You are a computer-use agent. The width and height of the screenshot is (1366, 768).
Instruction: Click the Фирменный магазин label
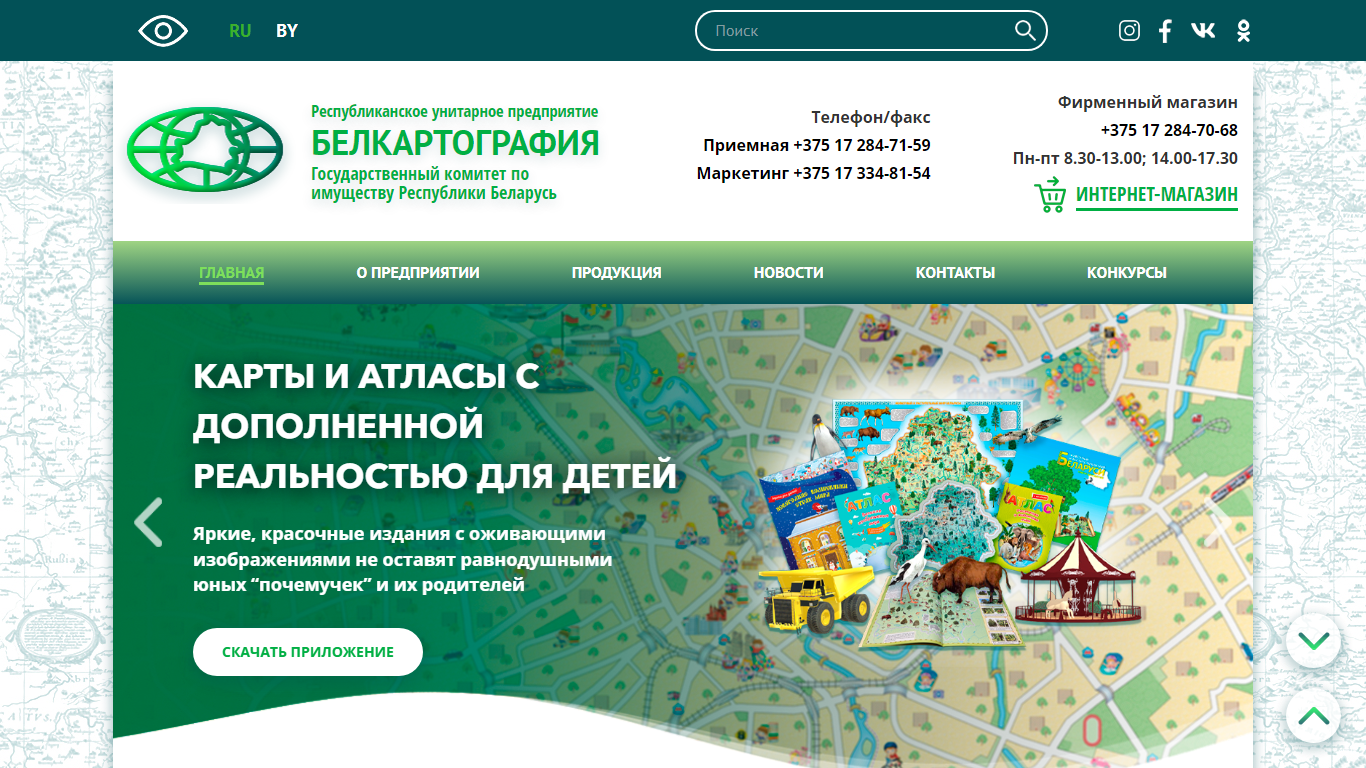pyautogui.click(x=1148, y=102)
